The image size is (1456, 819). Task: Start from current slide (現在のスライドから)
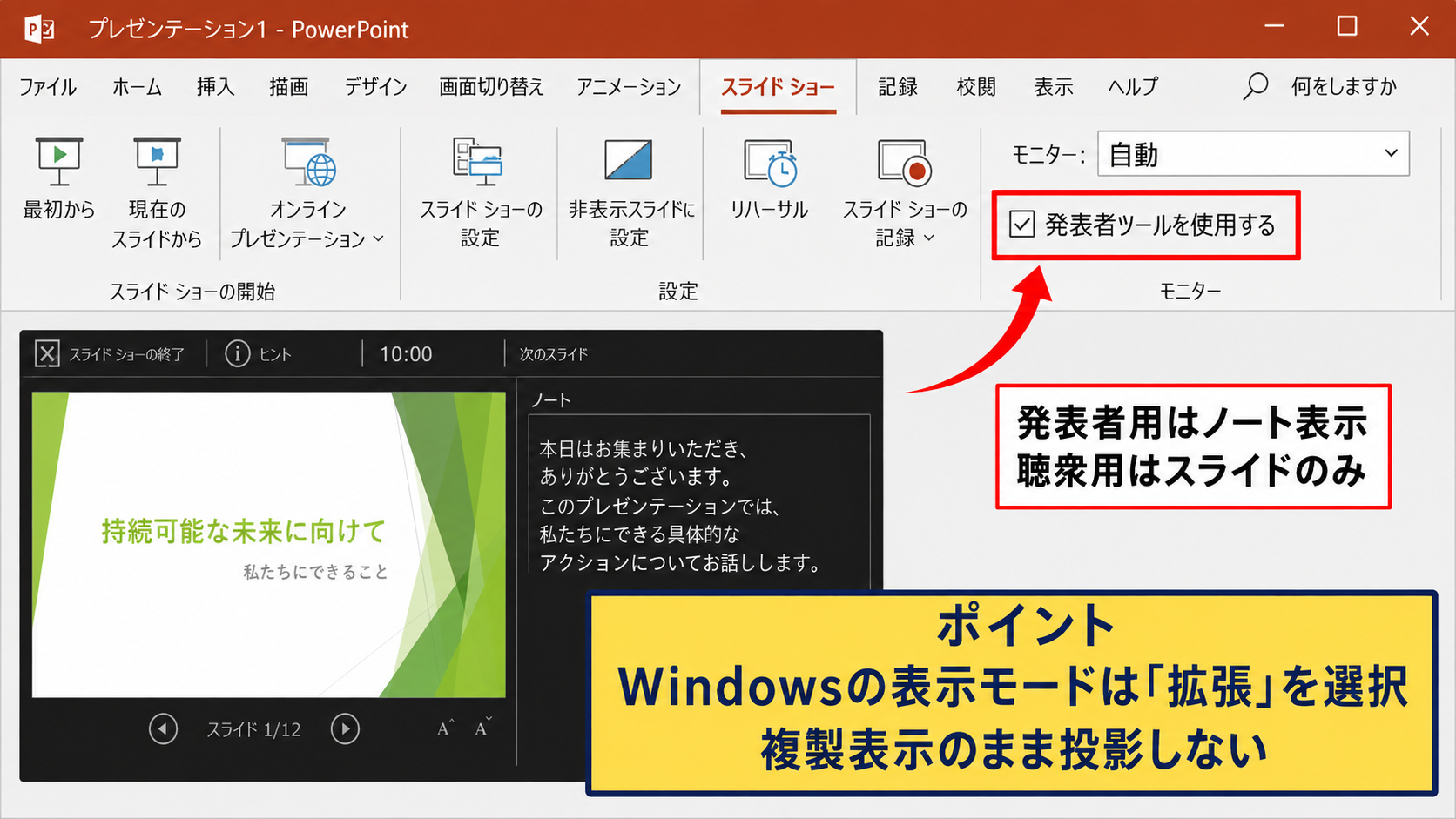click(x=157, y=192)
